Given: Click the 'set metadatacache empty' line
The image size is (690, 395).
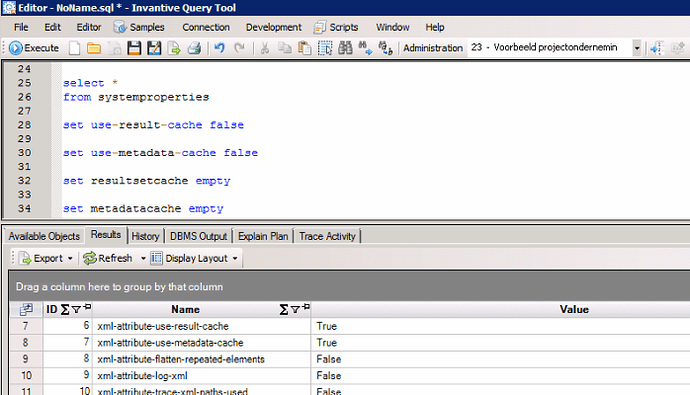Looking at the screenshot, I should [x=143, y=208].
